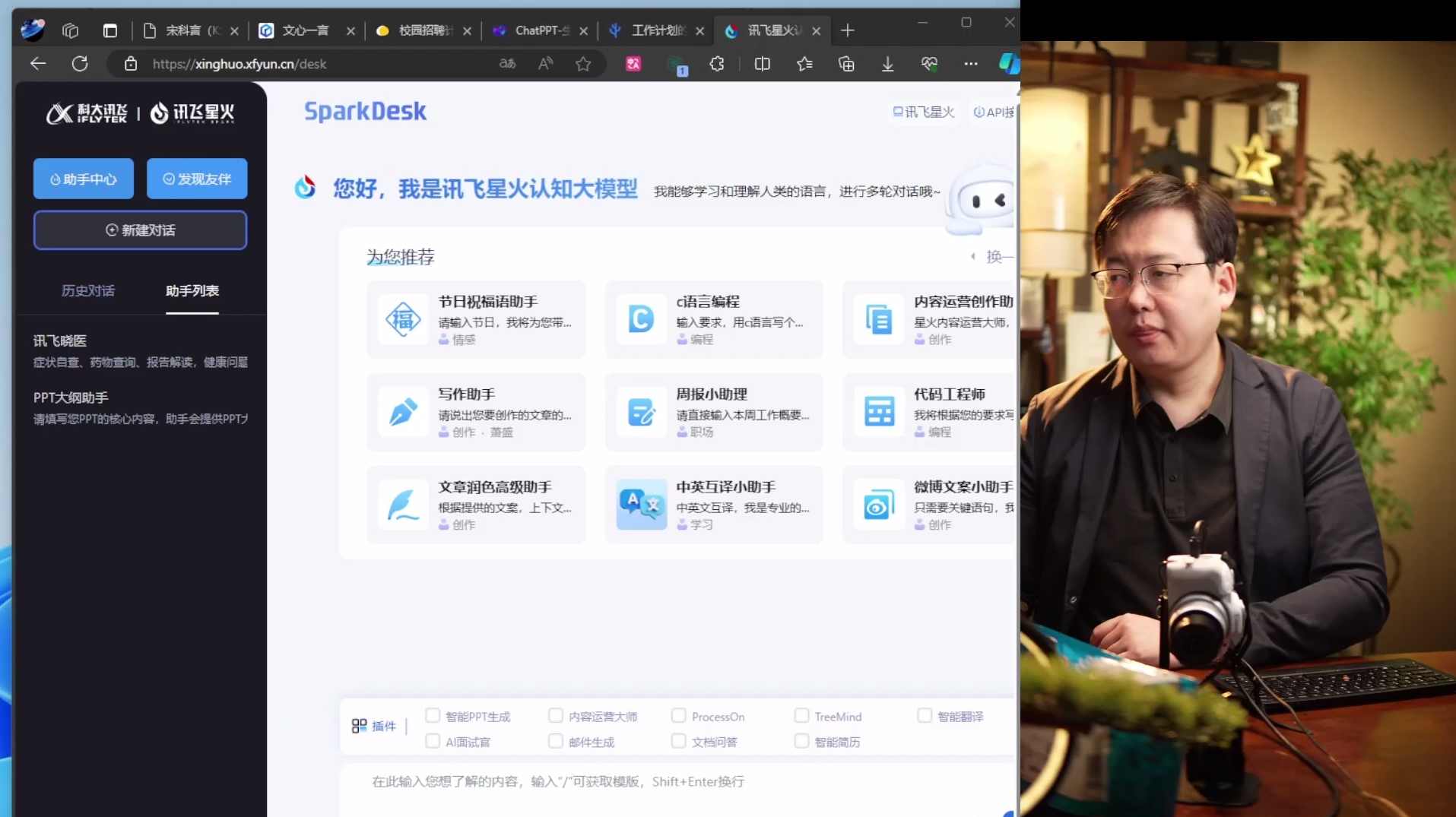1456x817 pixels.
Task: Click the chat message input field
Action: [x=669, y=781]
